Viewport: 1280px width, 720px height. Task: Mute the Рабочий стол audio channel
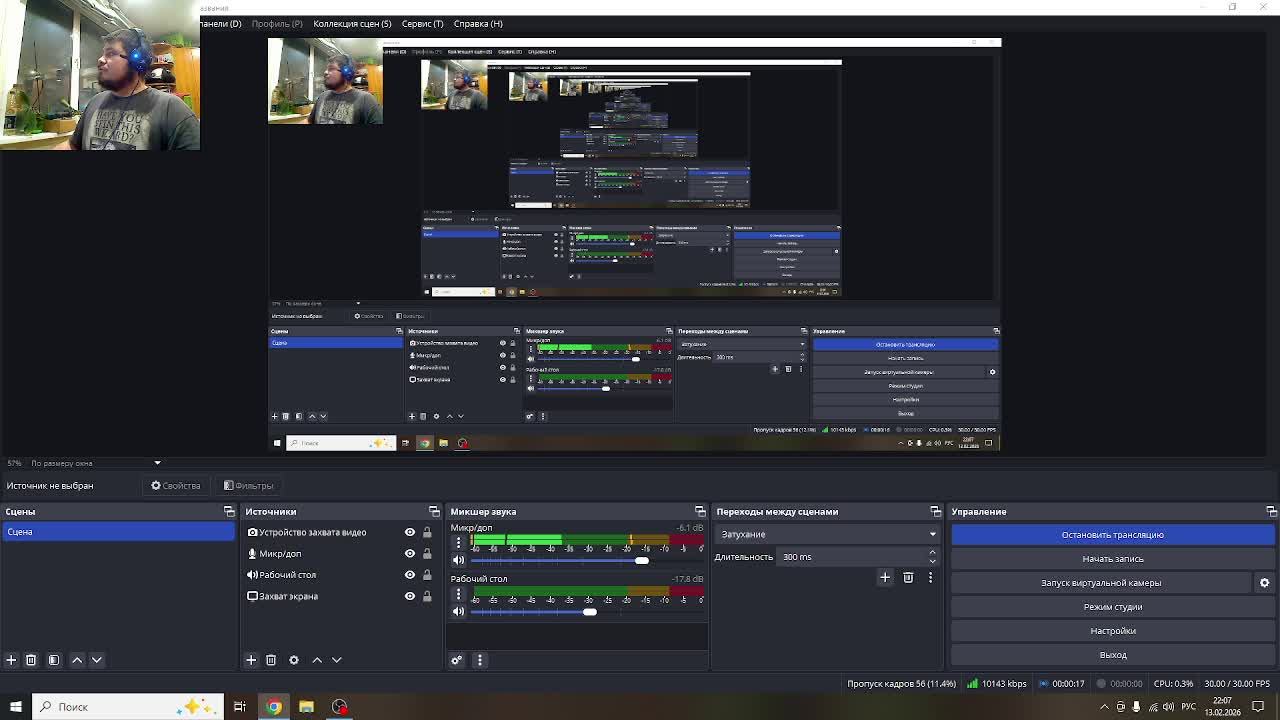[459, 612]
